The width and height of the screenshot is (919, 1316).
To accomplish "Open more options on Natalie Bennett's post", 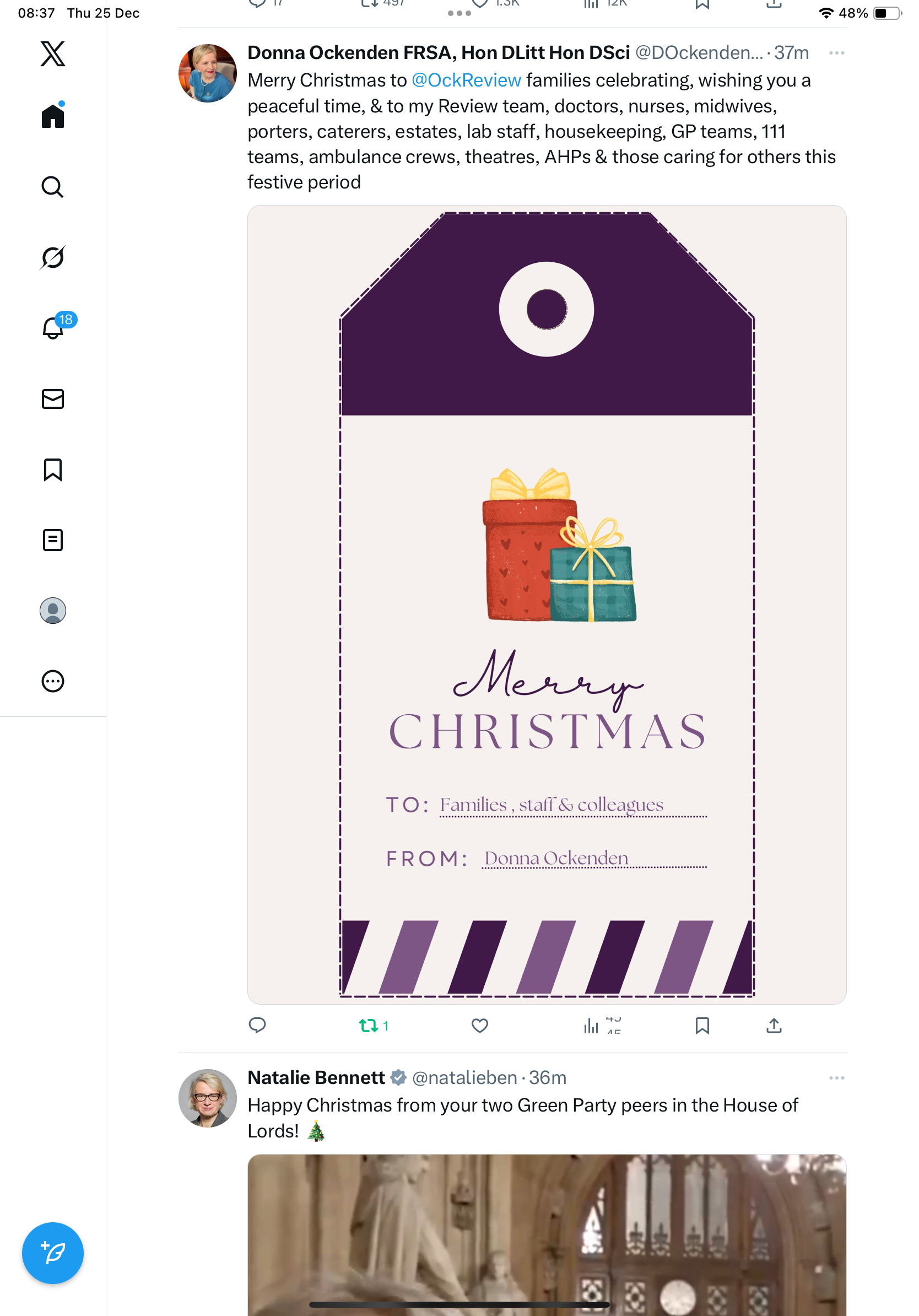I will tap(836, 1078).
